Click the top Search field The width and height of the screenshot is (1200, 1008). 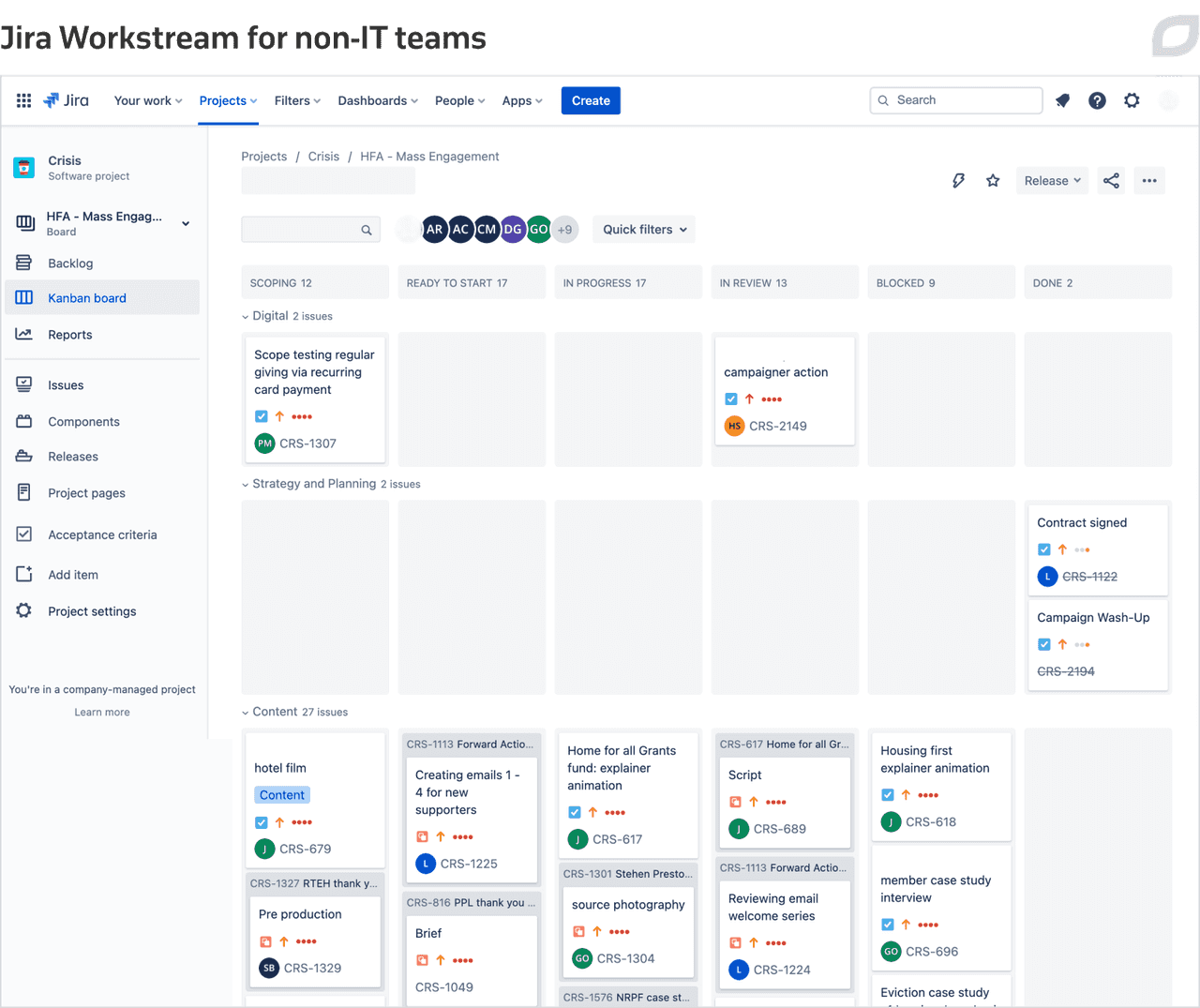point(956,100)
